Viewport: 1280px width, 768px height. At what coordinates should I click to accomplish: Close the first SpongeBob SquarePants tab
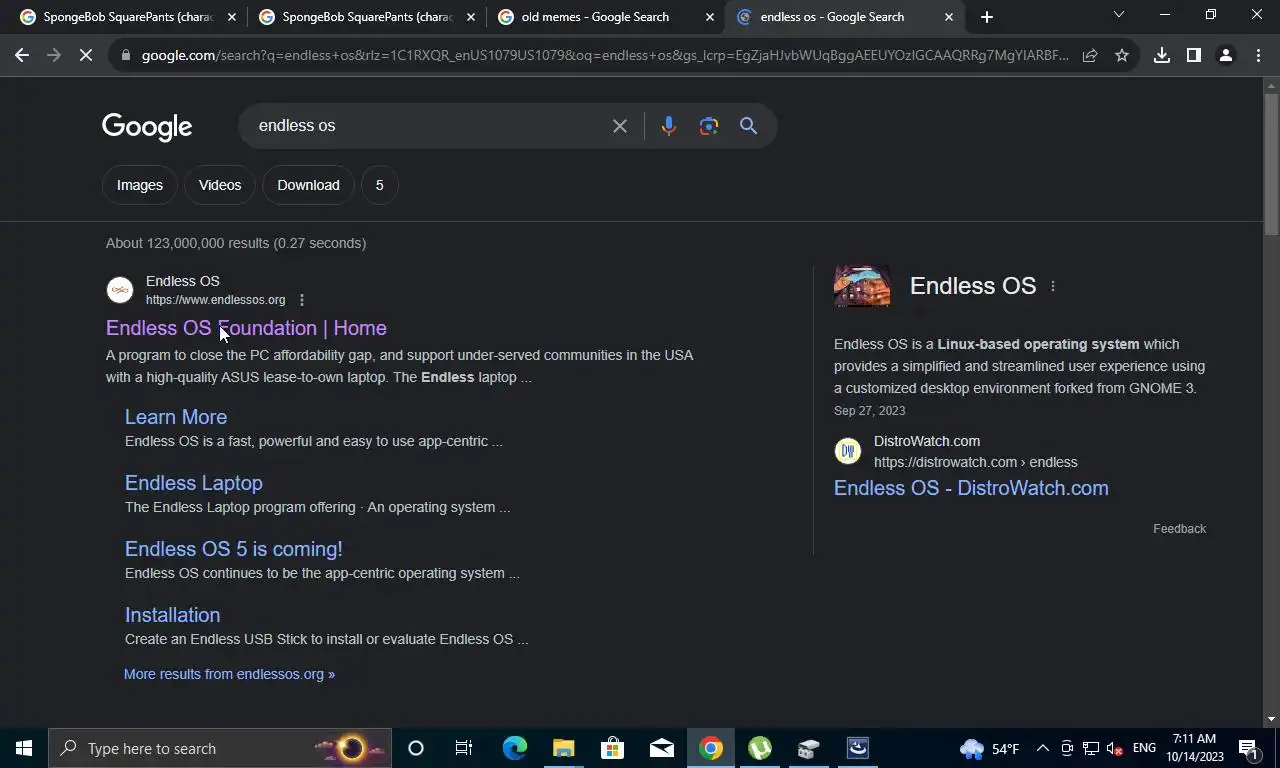[232, 17]
